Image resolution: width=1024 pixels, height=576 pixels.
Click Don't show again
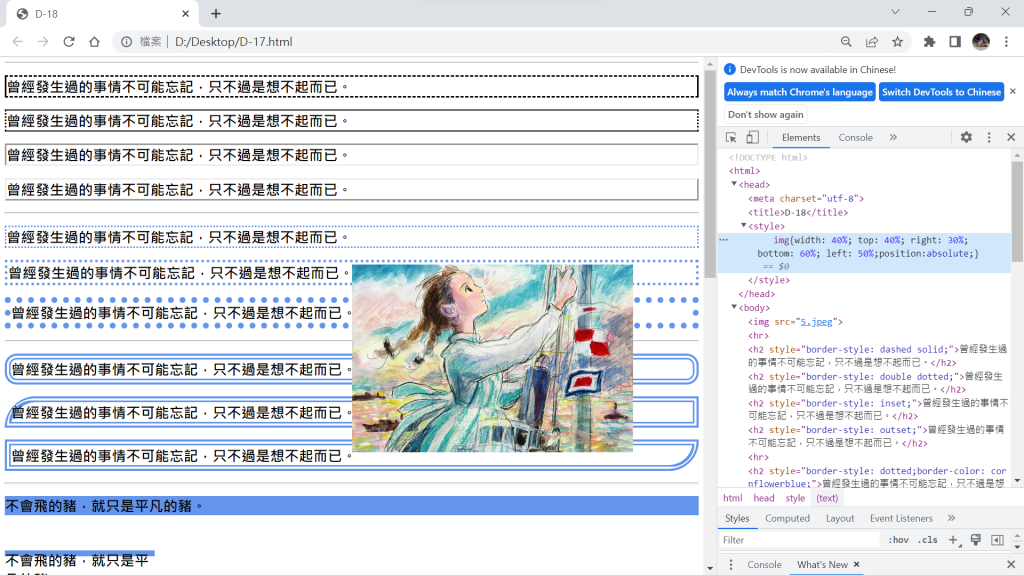[x=765, y=114]
